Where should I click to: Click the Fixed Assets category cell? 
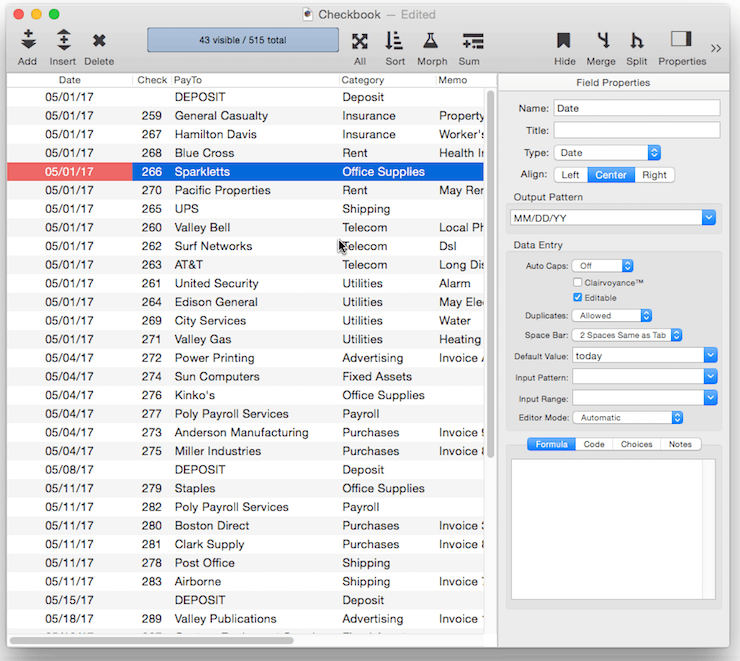pyautogui.click(x=377, y=377)
